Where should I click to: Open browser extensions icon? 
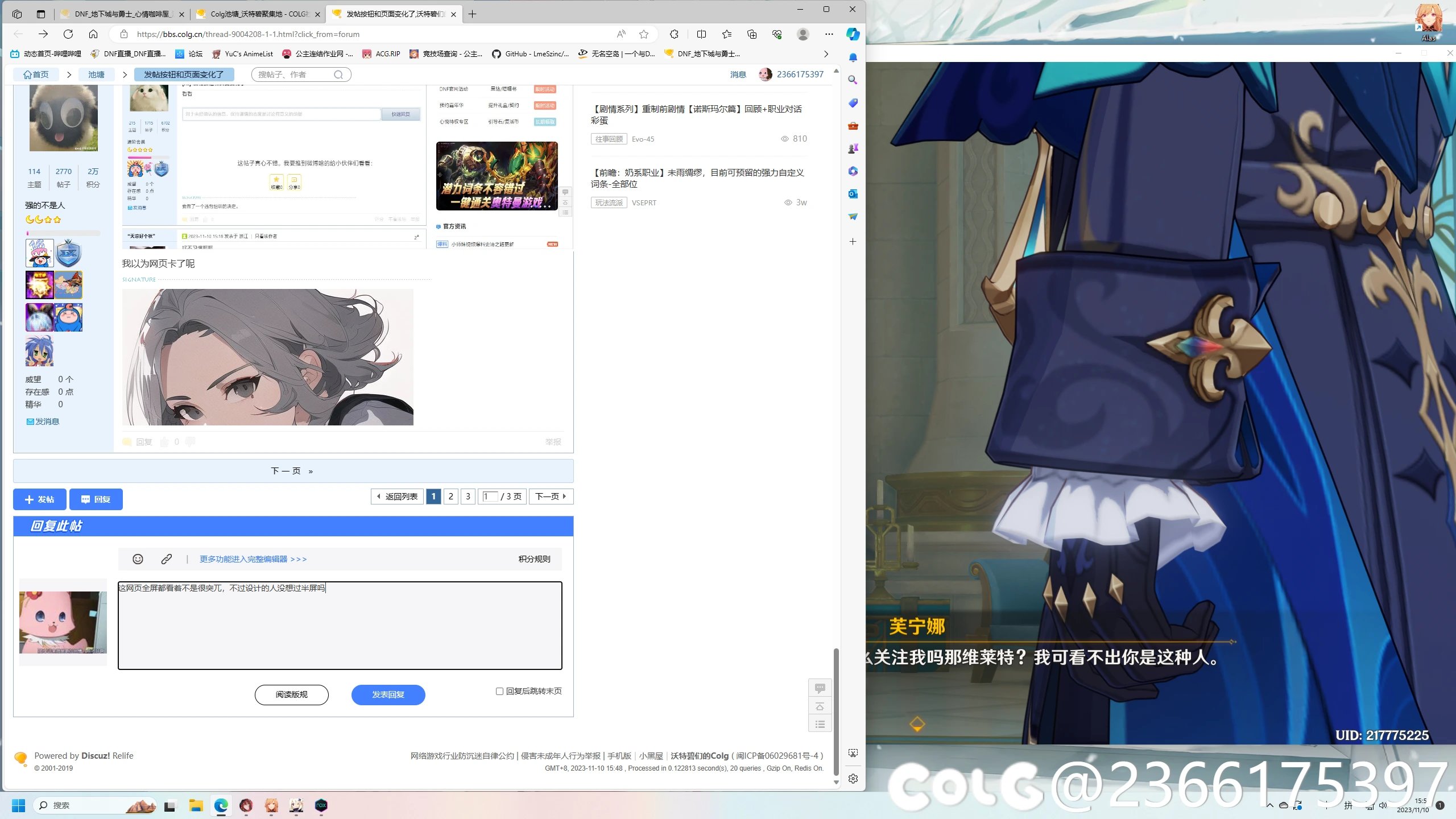pyautogui.click(x=675, y=34)
